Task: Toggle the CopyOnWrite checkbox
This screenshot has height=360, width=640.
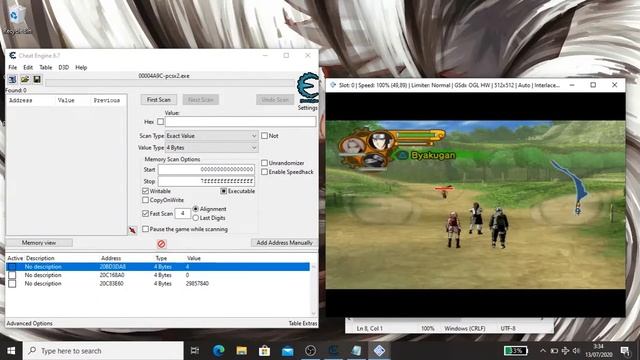Action: tap(145, 200)
